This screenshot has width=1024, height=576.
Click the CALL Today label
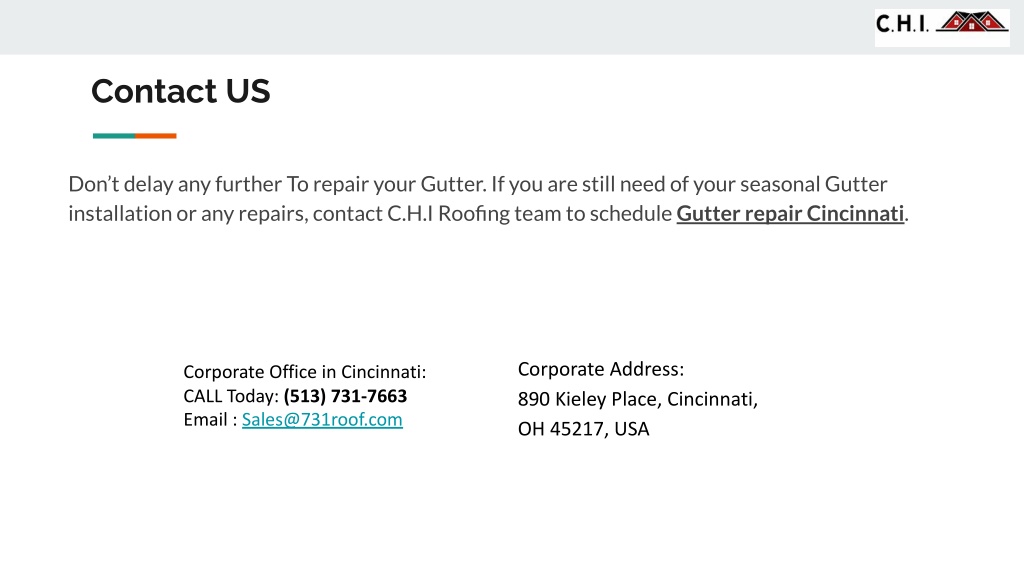tap(231, 396)
